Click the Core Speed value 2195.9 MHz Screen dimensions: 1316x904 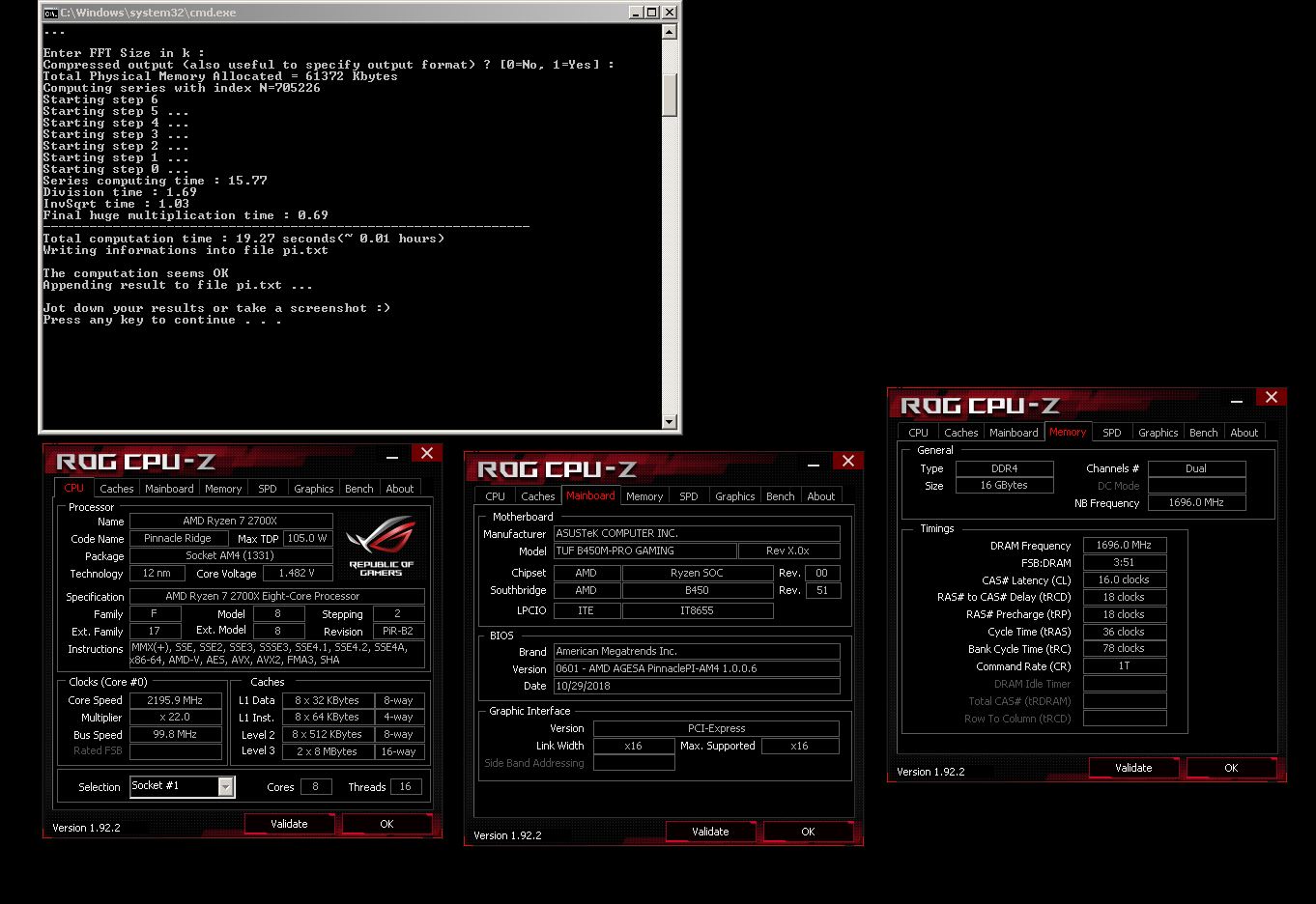pos(175,700)
